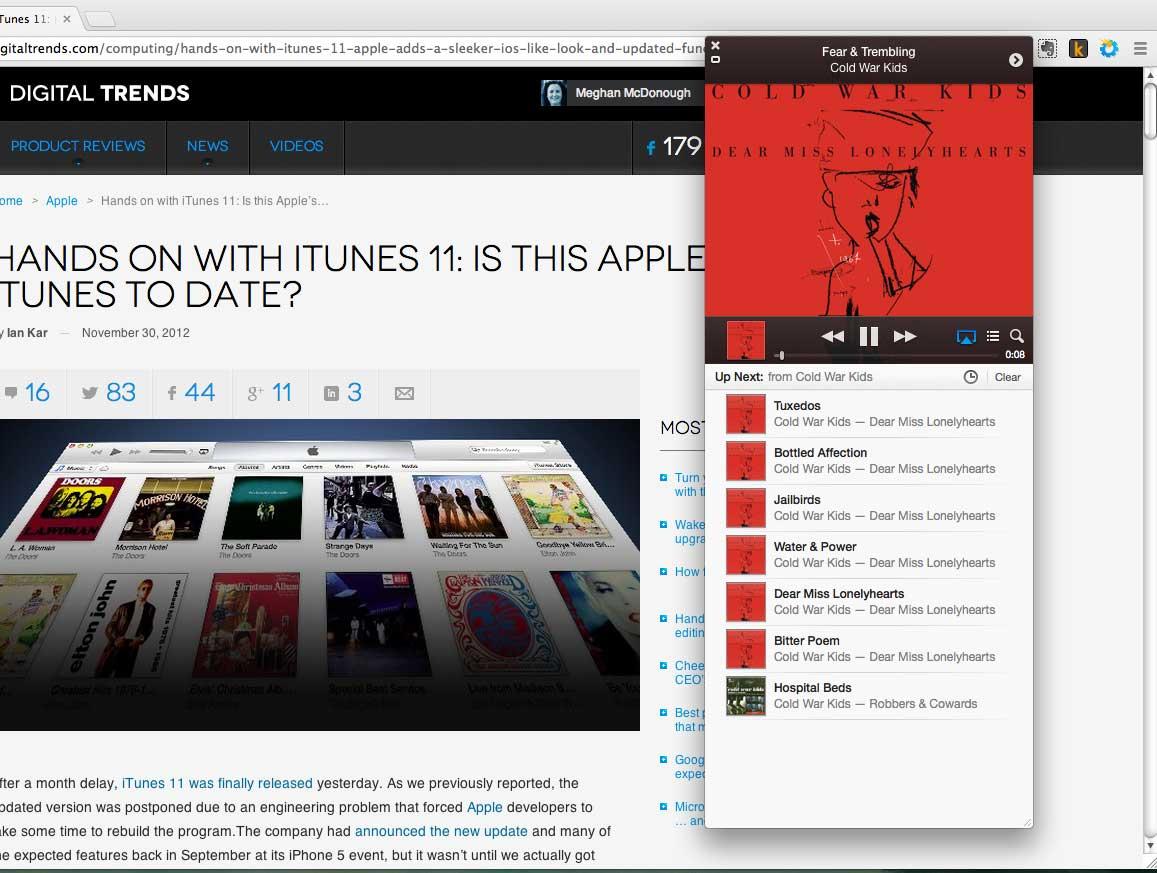The width and height of the screenshot is (1157, 873).
Task: Click Digital Trends logo
Action: 100,93
